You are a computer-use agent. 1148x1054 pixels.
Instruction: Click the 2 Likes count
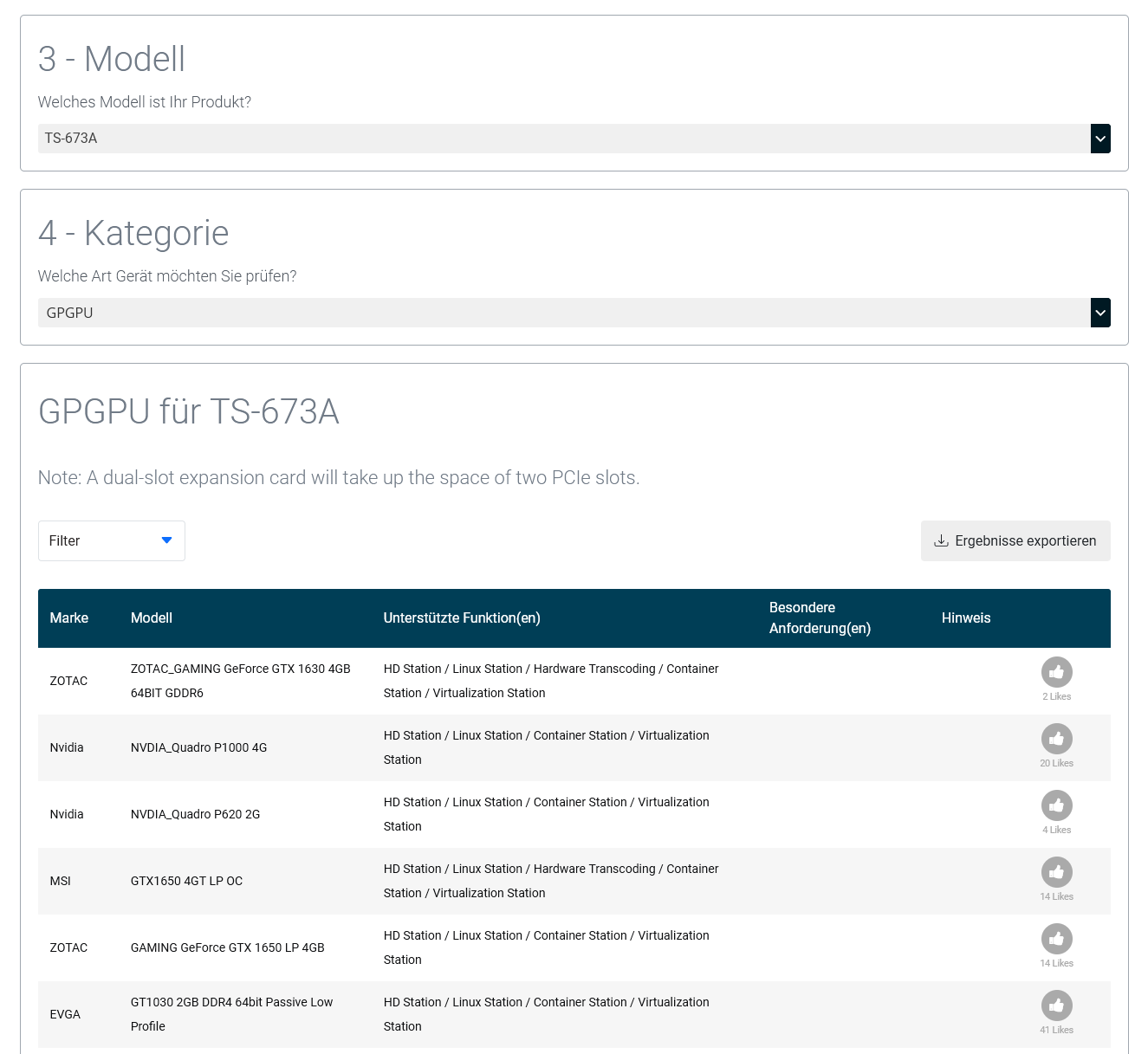[1056, 696]
